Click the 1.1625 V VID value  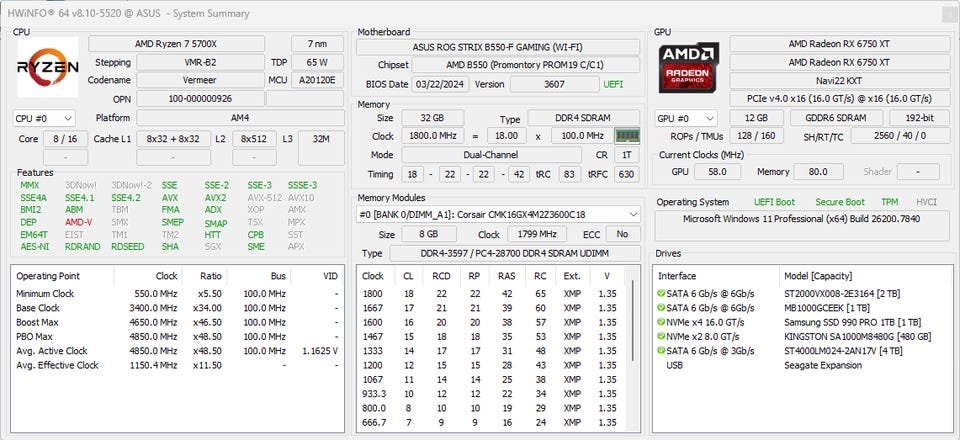(x=320, y=351)
